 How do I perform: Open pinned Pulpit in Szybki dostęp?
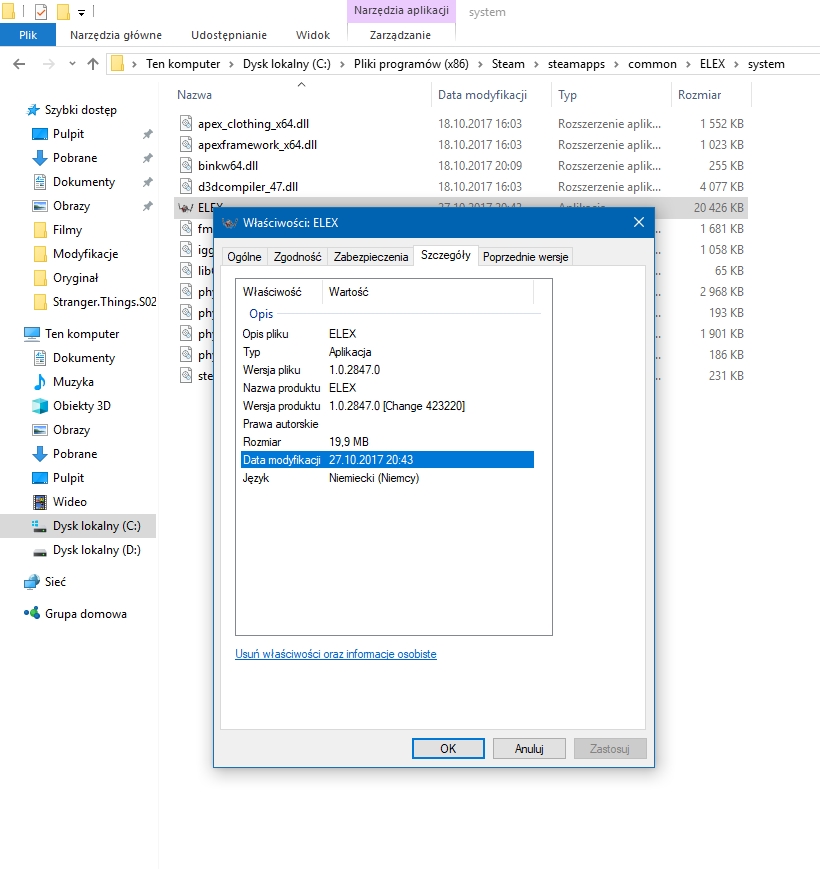pyautogui.click(x=68, y=134)
